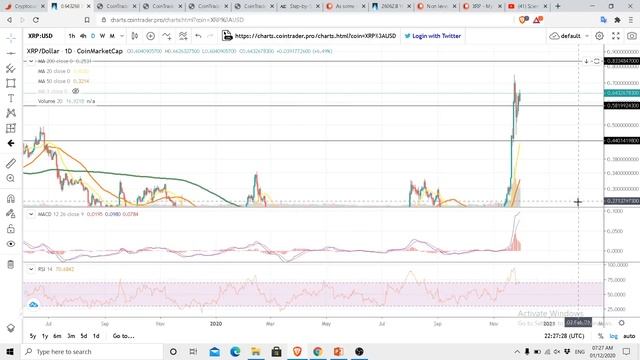Image resolution: width=640 pixels, height=360 pixels.
Task: Select the horizontal line drawing tool
Action: point(11,53)
